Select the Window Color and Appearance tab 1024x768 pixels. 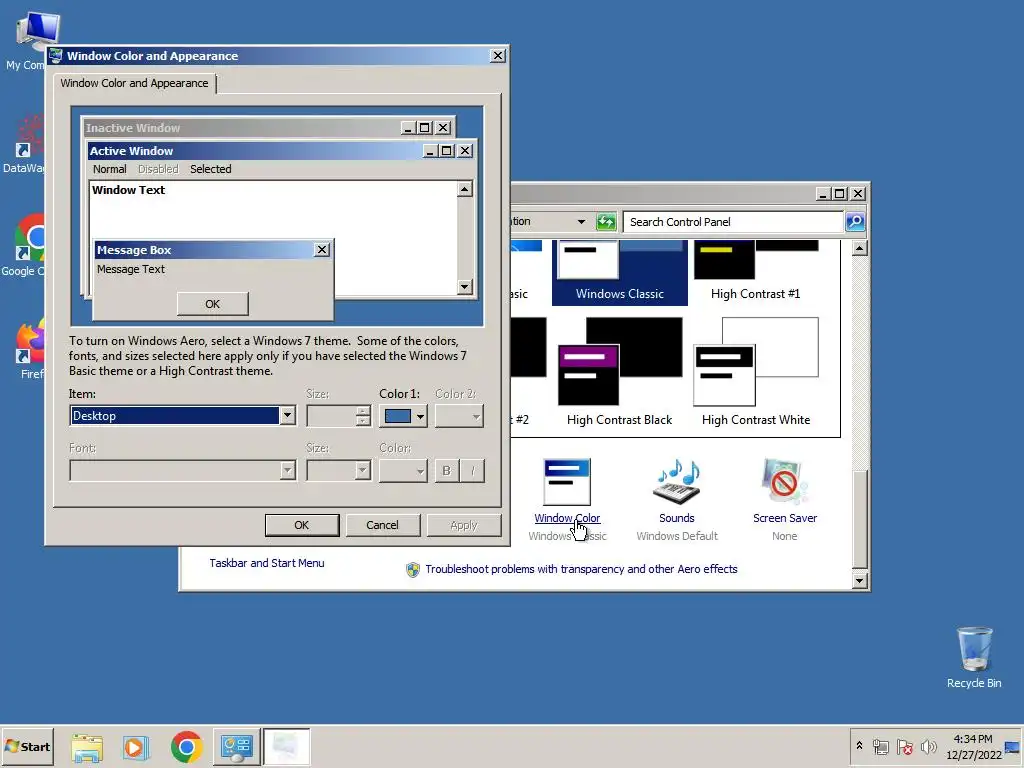pos(135,83)
